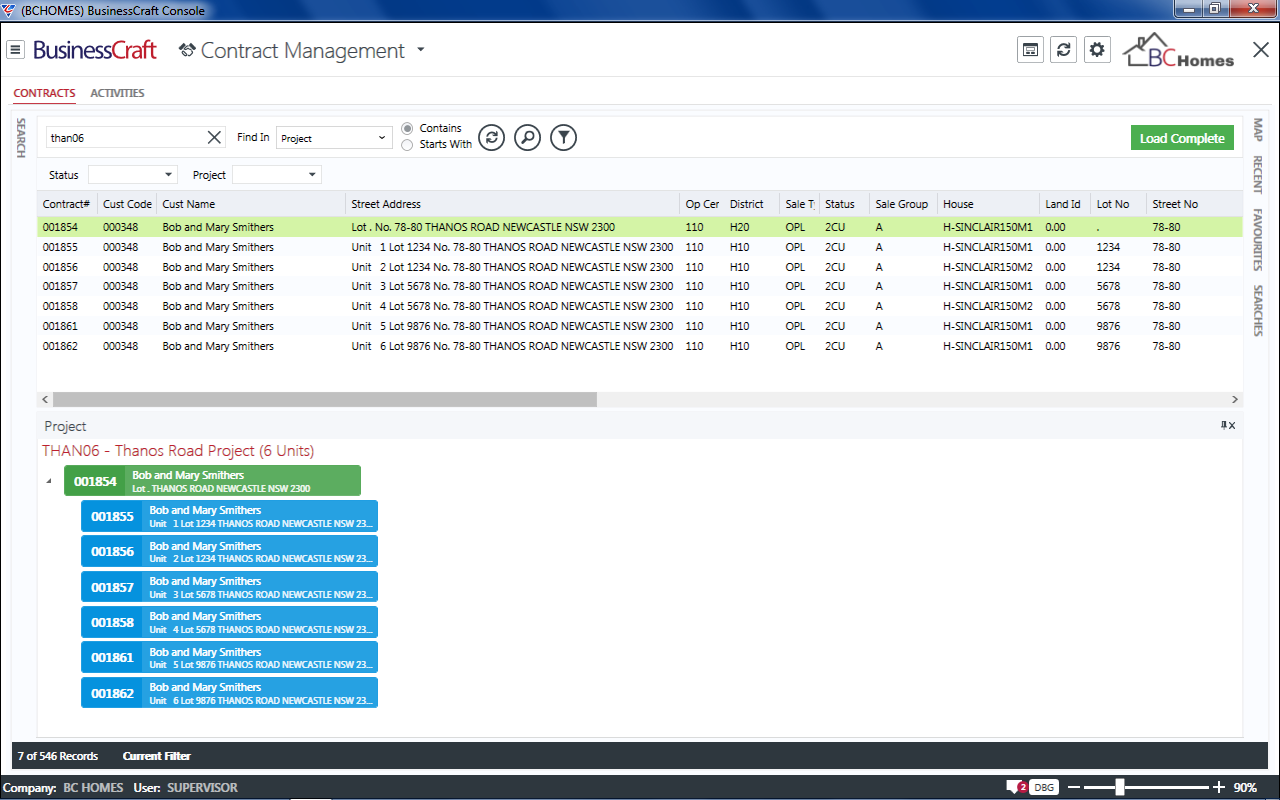Screen dimensions: 1280x800
Task: Switch to the ACTIVITIES tab
Action: click(117, 93)
